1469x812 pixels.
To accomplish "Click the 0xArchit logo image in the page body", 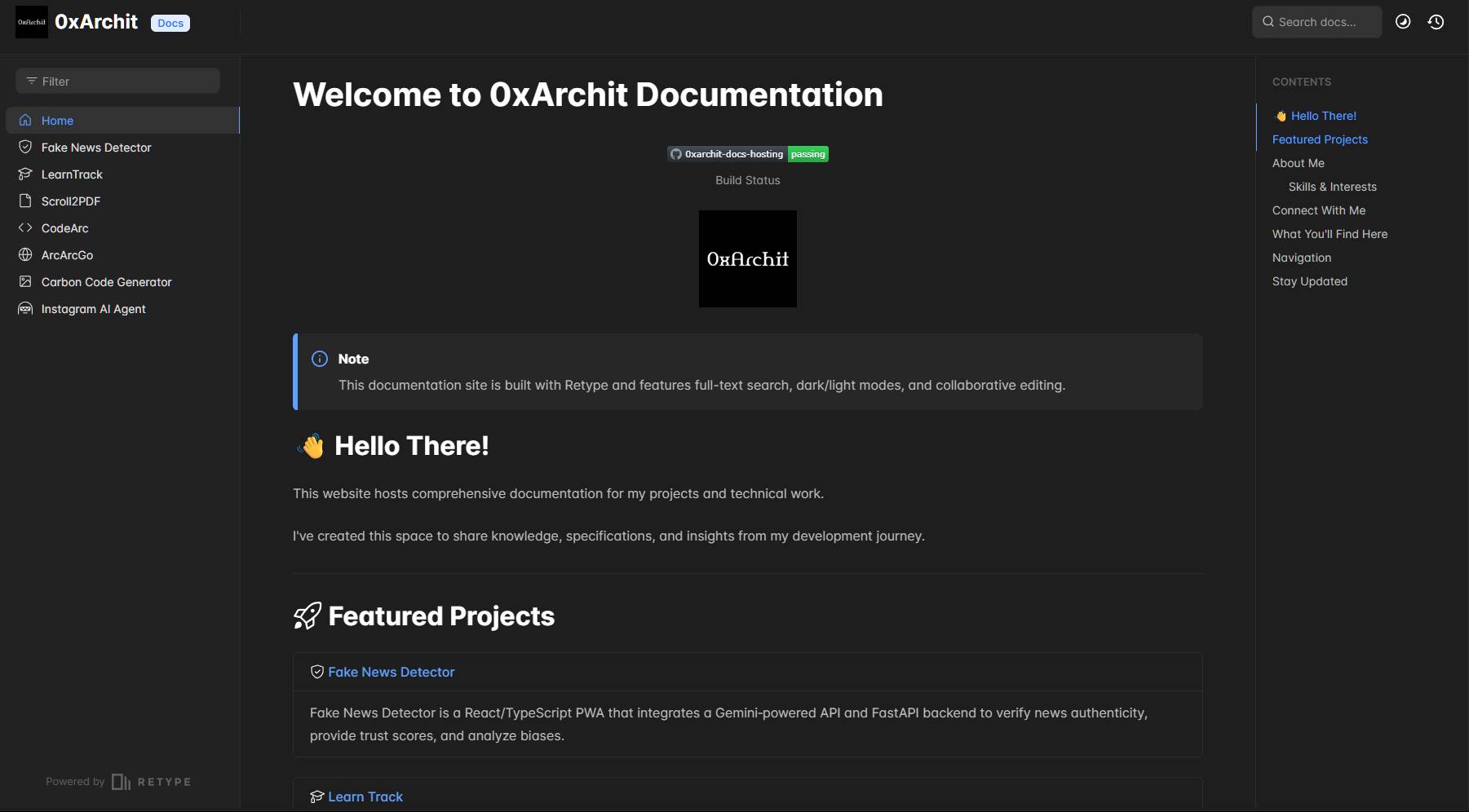I will [748, 258].
